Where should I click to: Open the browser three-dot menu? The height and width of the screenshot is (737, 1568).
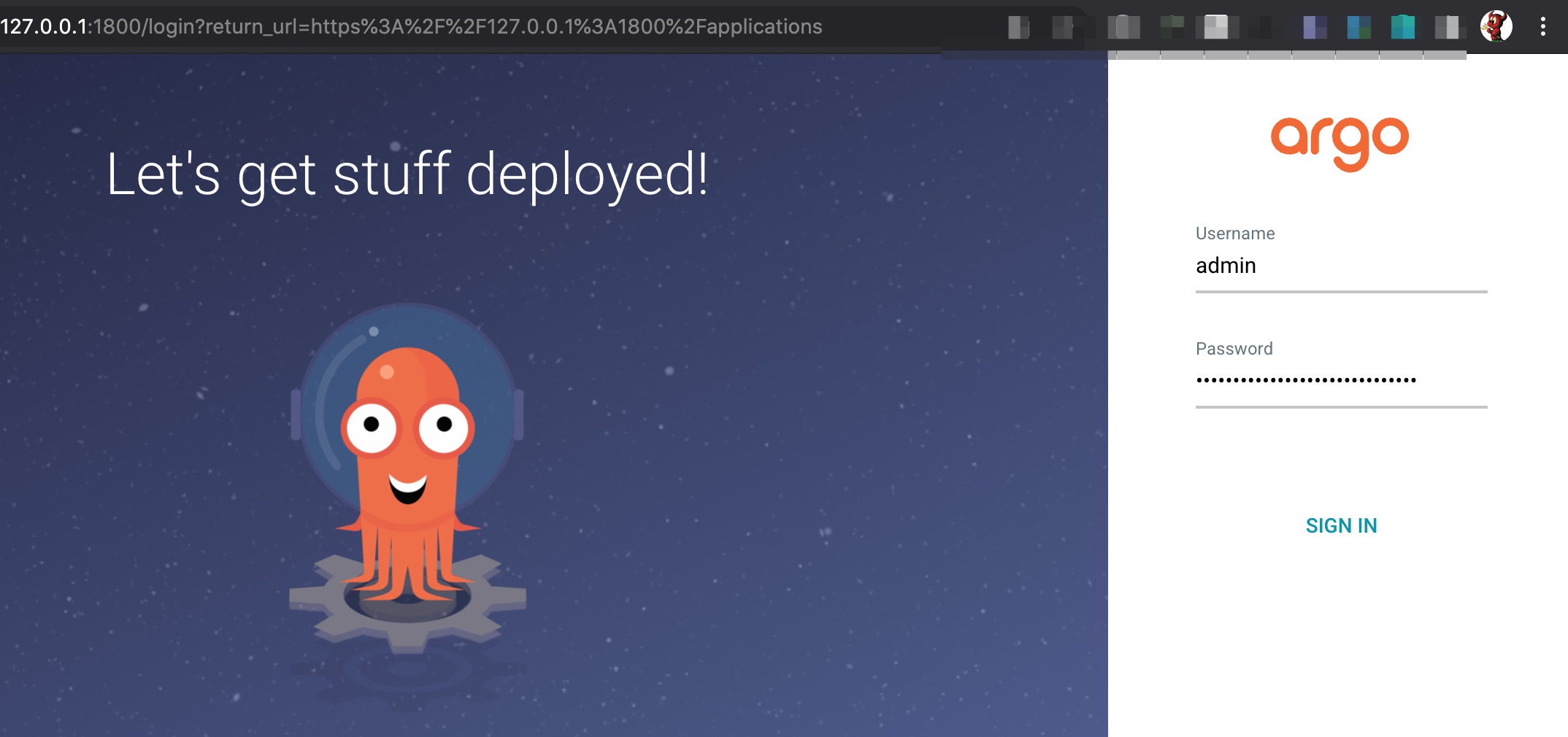1542,27
